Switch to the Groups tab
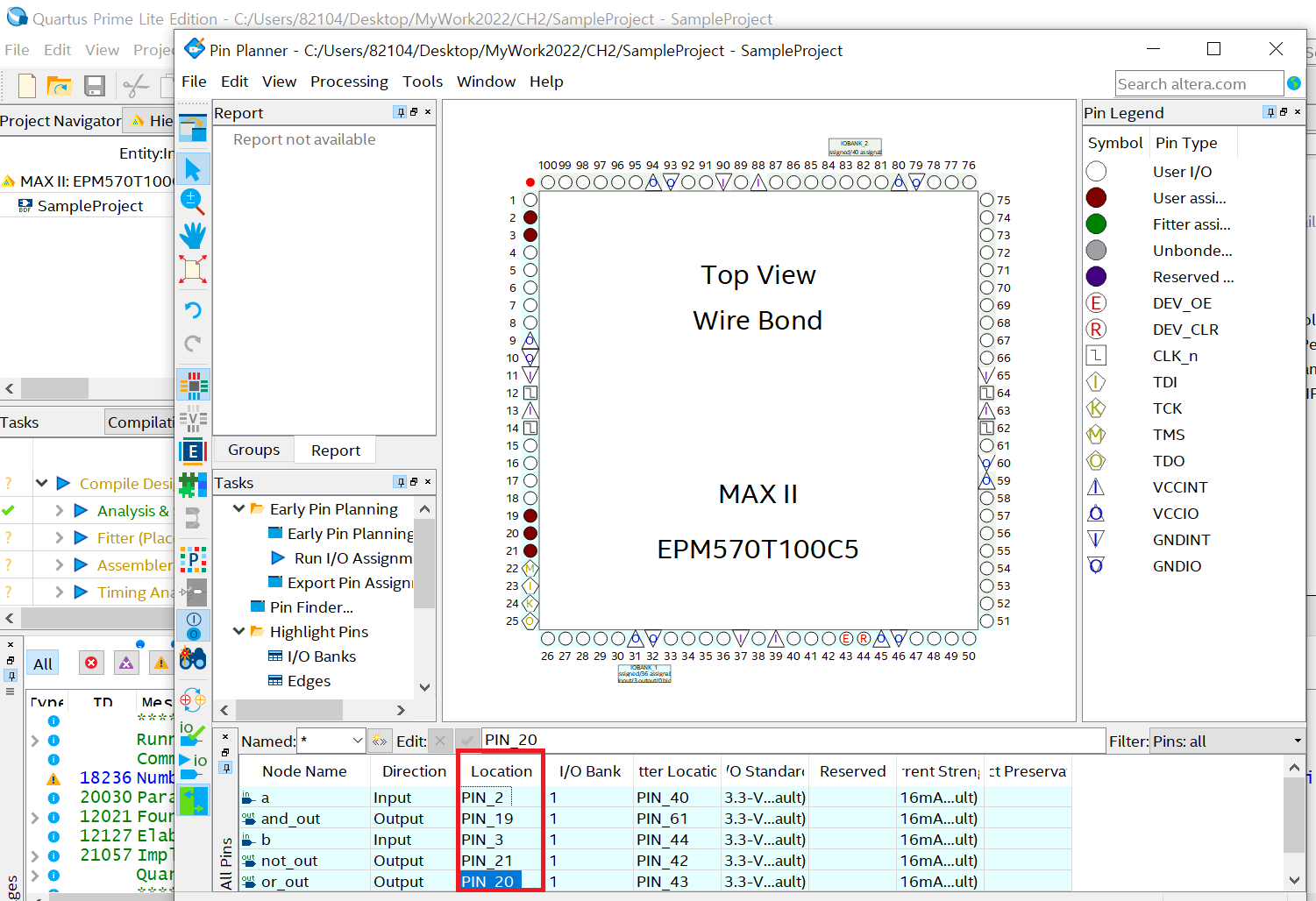The image size is (1316, 901). point(253,450)
